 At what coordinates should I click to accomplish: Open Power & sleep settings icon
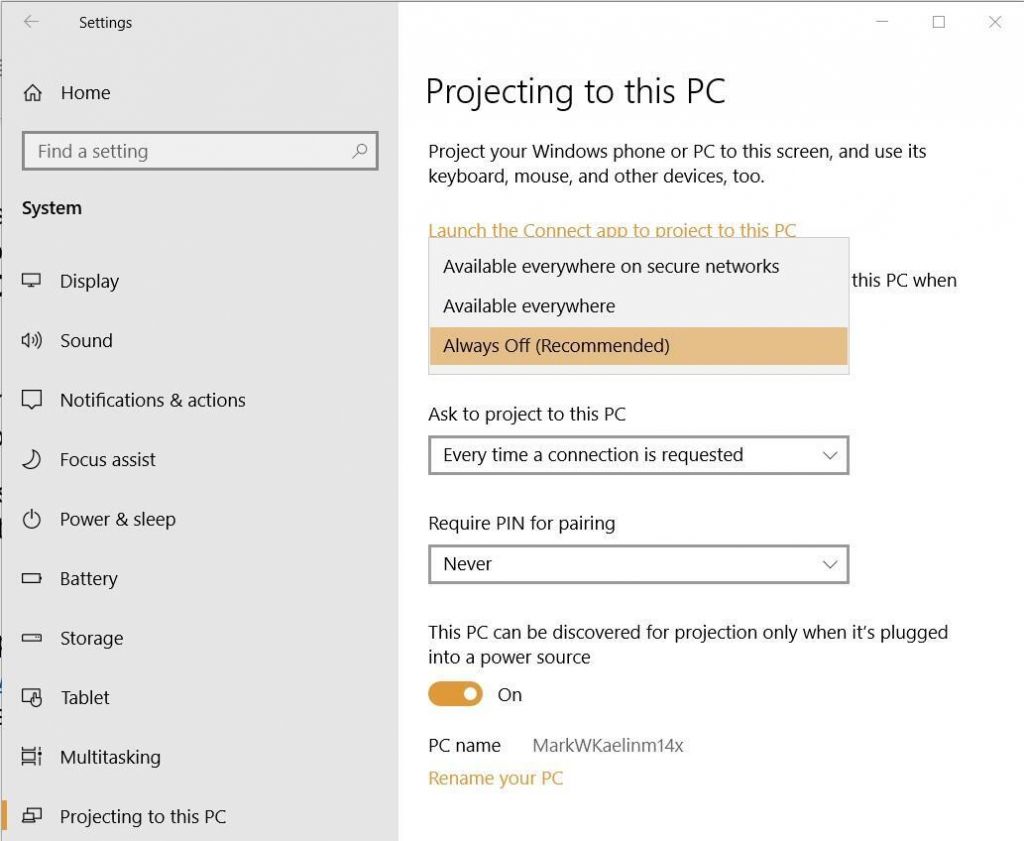(x=31, y=519)
